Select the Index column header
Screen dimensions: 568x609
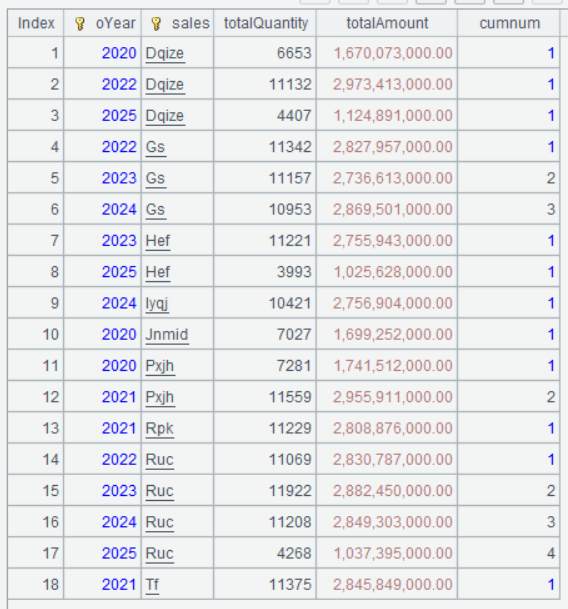coord(36,23)
